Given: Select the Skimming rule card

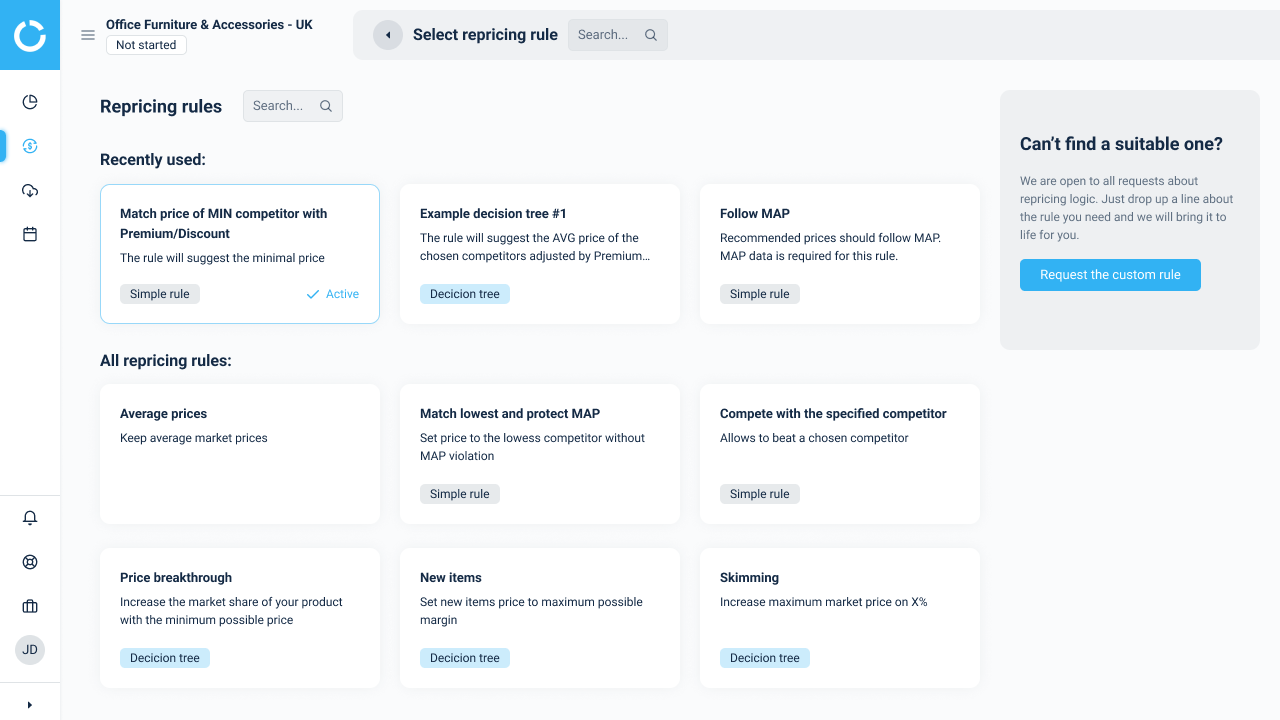Looking at the screenshot, I should point(840,618).
